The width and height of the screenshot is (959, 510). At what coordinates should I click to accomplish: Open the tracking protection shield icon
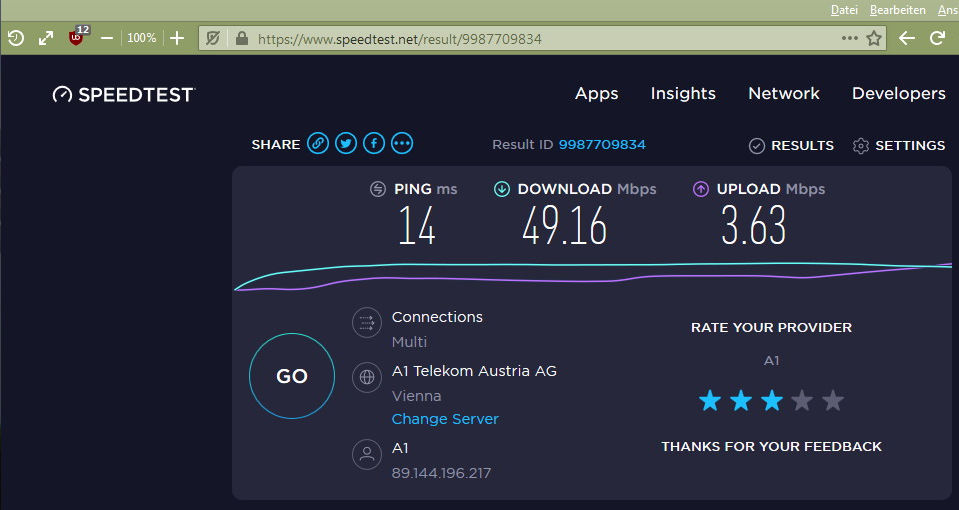point(212,39)
